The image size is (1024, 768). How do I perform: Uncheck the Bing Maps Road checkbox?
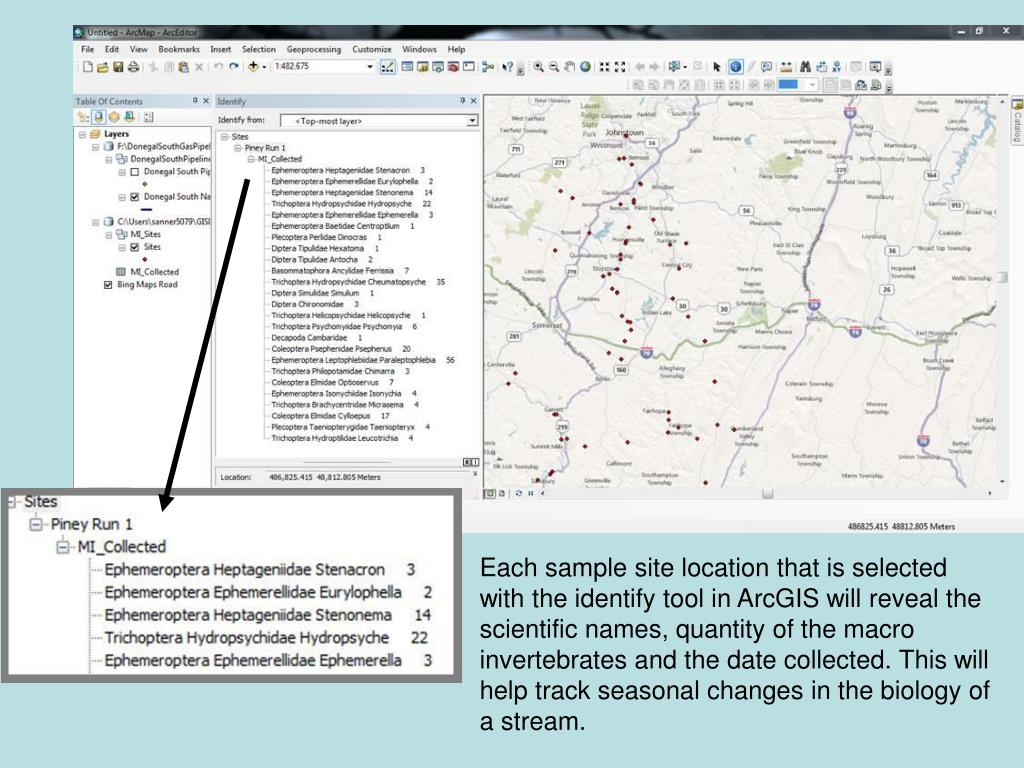[108, 285]
